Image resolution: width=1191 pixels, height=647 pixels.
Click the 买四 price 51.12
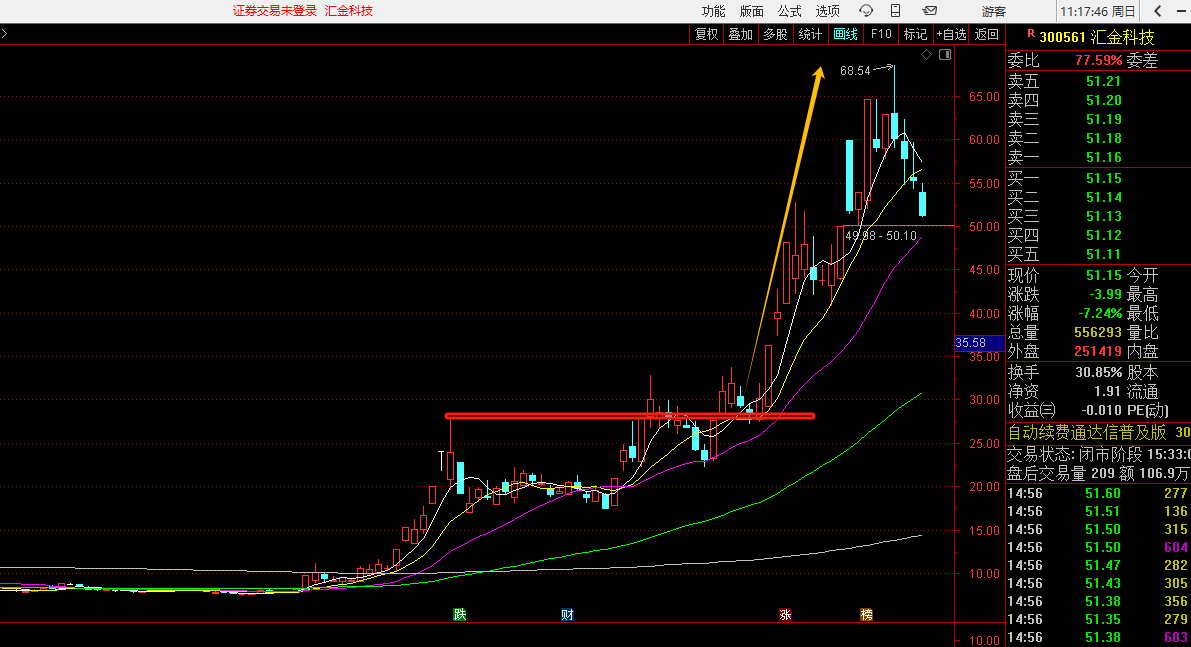[1103, 235]
